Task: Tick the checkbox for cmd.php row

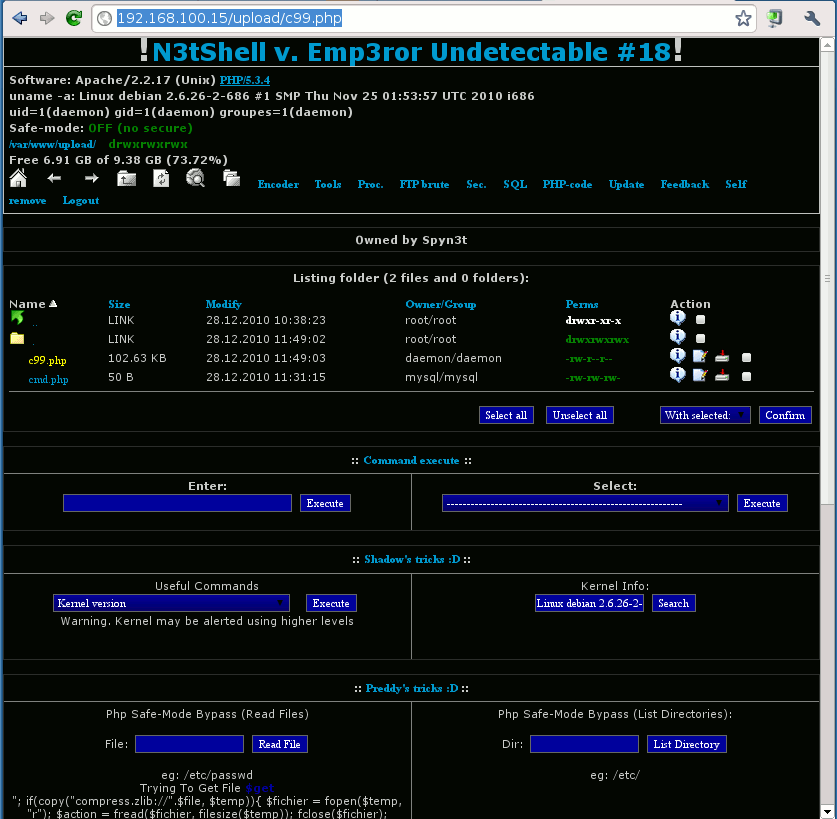Action: tap(746, 377)
